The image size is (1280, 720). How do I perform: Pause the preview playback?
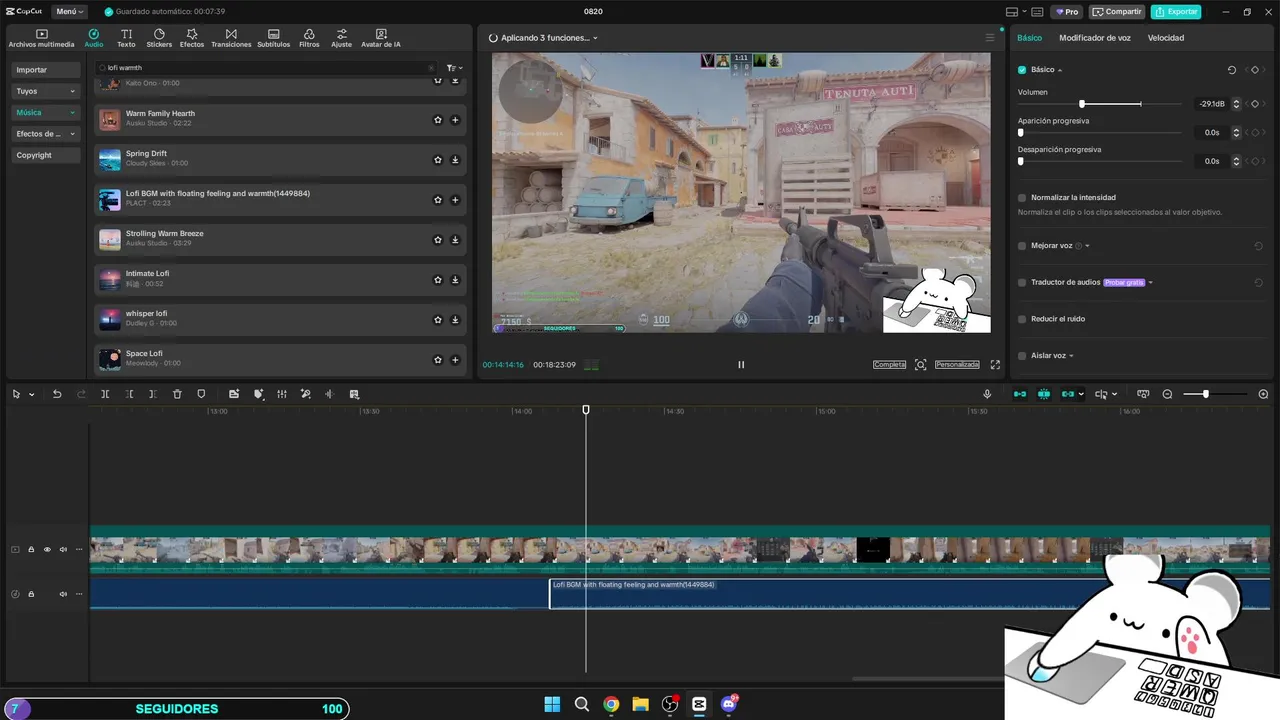pos(741,365)
